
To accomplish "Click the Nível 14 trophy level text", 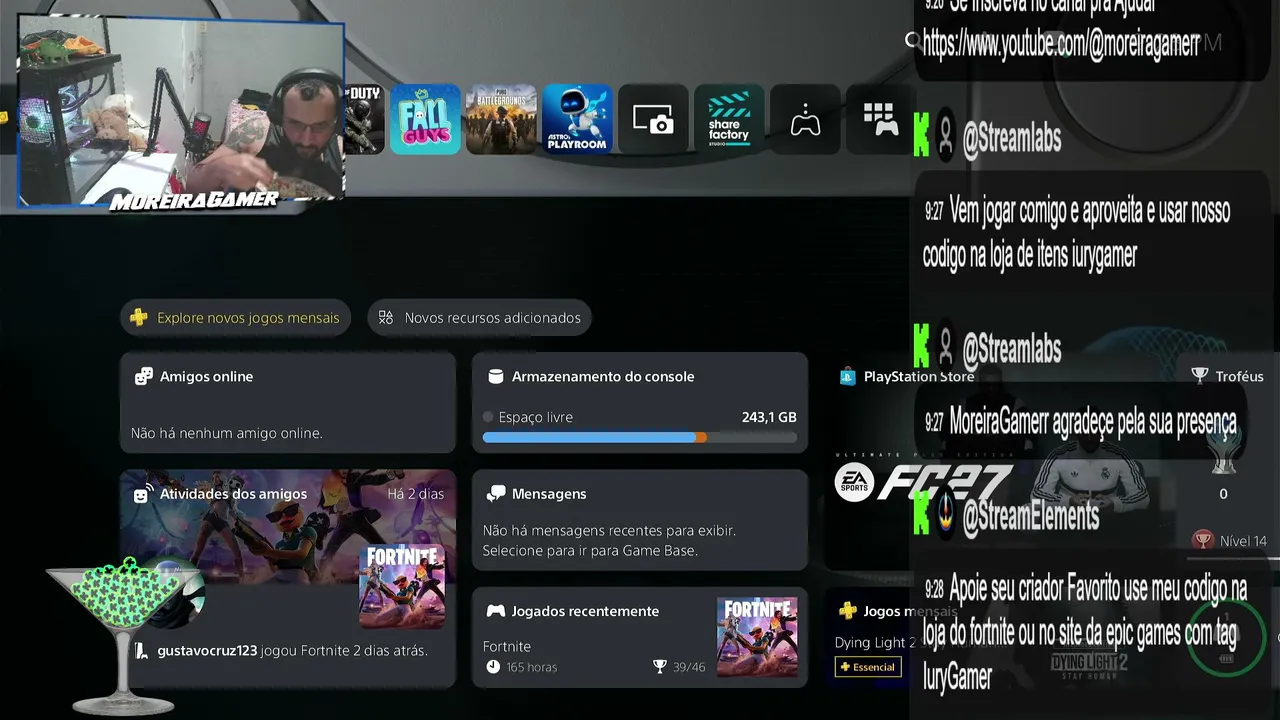I will (1243, 541).
